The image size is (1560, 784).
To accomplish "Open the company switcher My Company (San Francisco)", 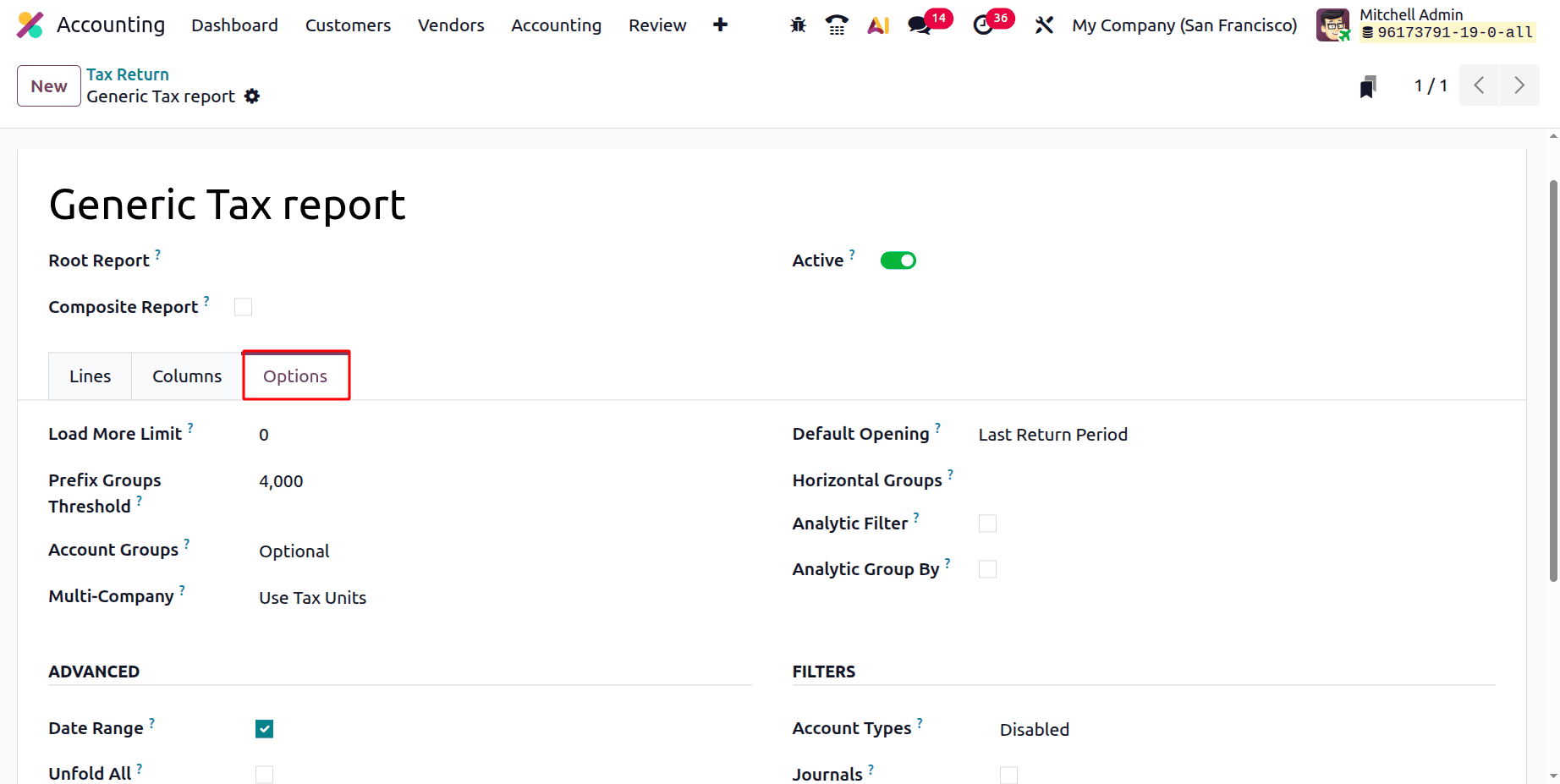I will pyautogui.click(x=1184, y=25).
